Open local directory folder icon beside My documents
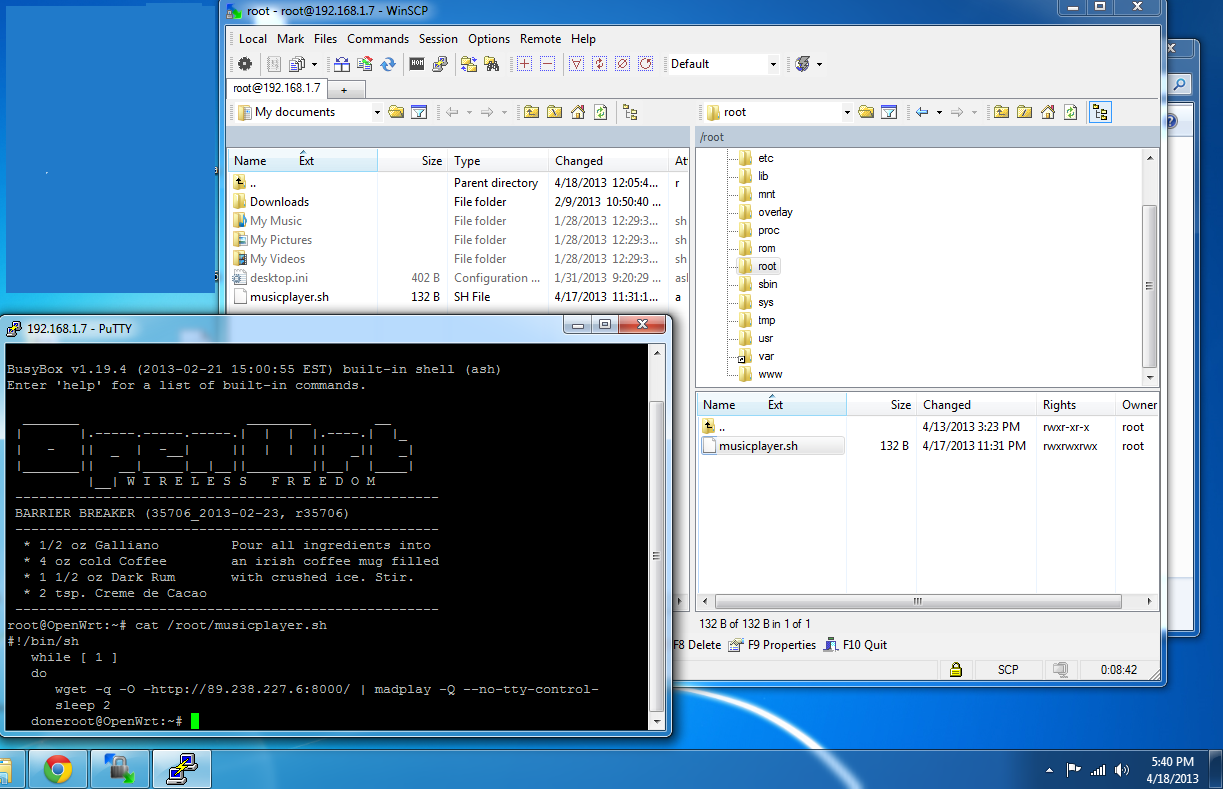The height and width of the screenshot is (812, 1224). click(x=396, y=112)
